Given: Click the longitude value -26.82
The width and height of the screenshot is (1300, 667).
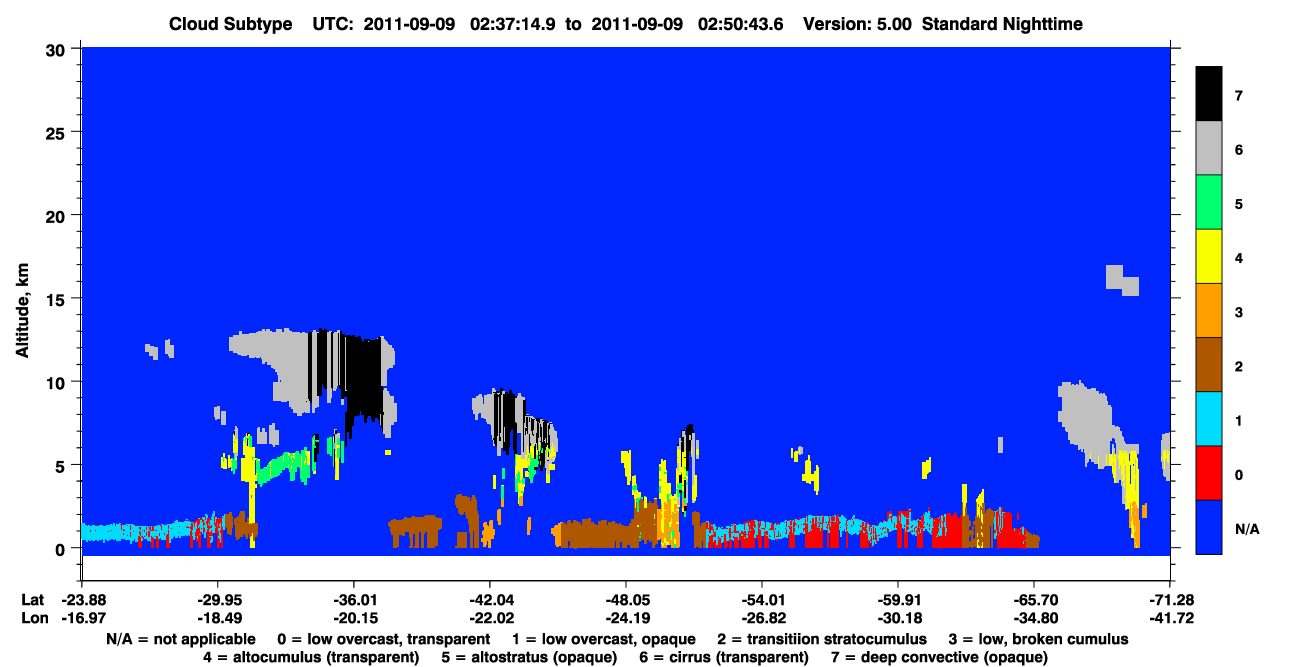Looking at the screenshot, I should pos(761,617).
